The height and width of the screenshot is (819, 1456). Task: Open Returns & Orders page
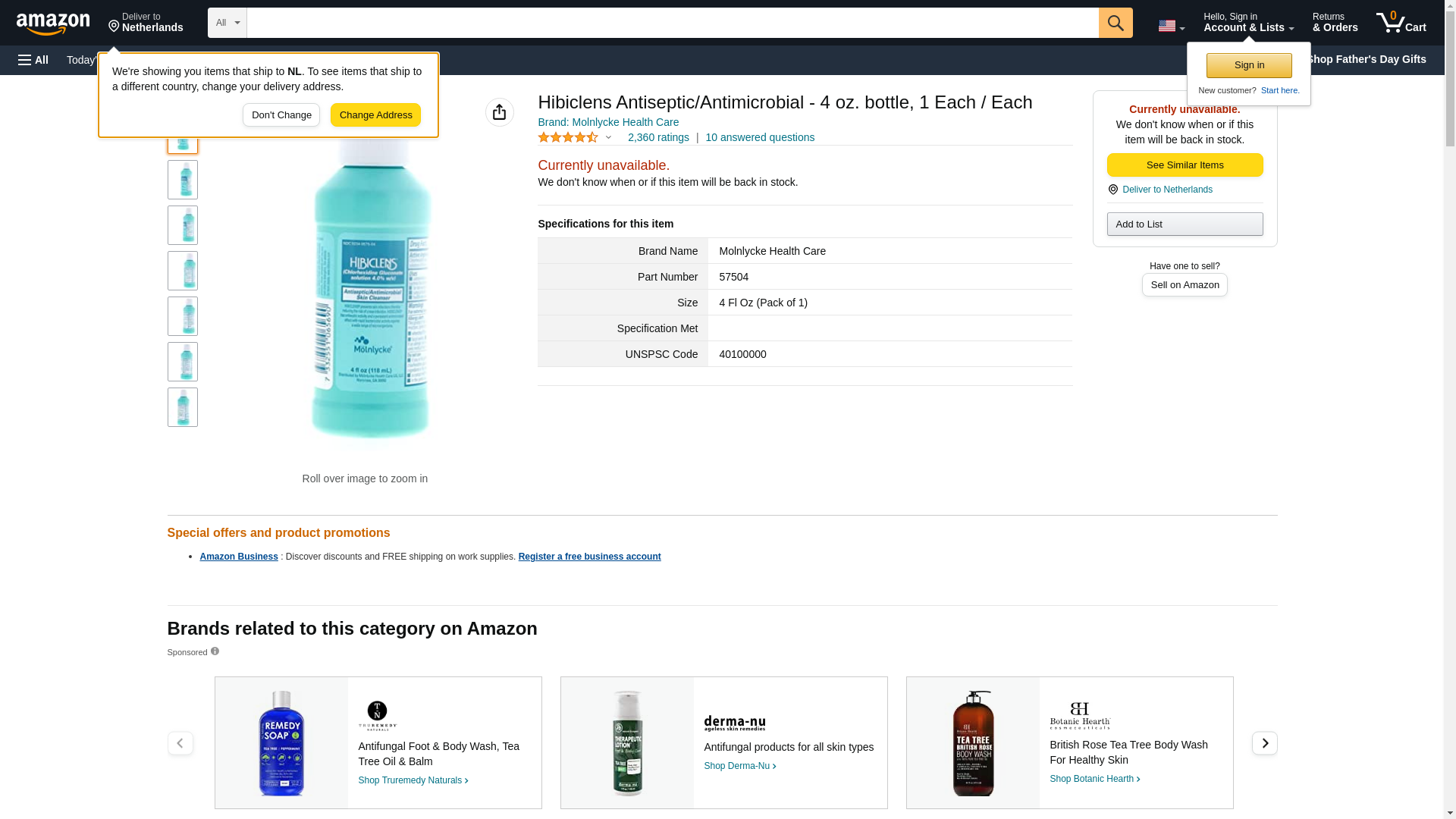point(1335,23)
